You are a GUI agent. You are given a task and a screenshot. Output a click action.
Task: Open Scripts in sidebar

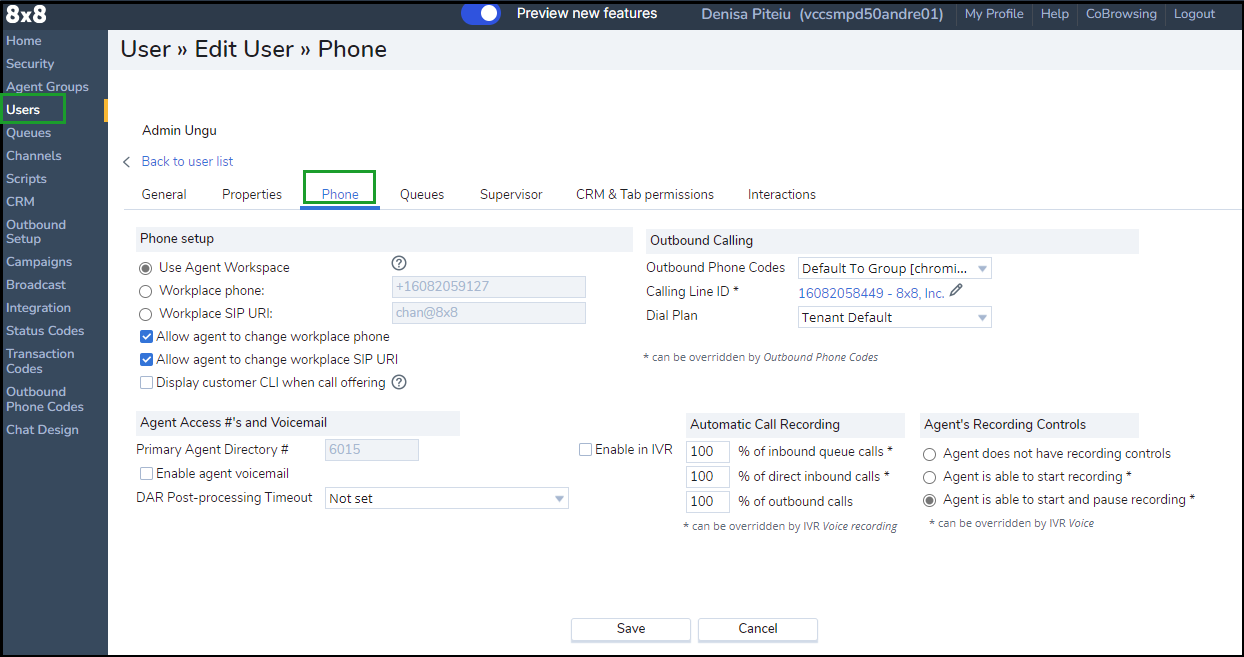(x=26, y=179)
